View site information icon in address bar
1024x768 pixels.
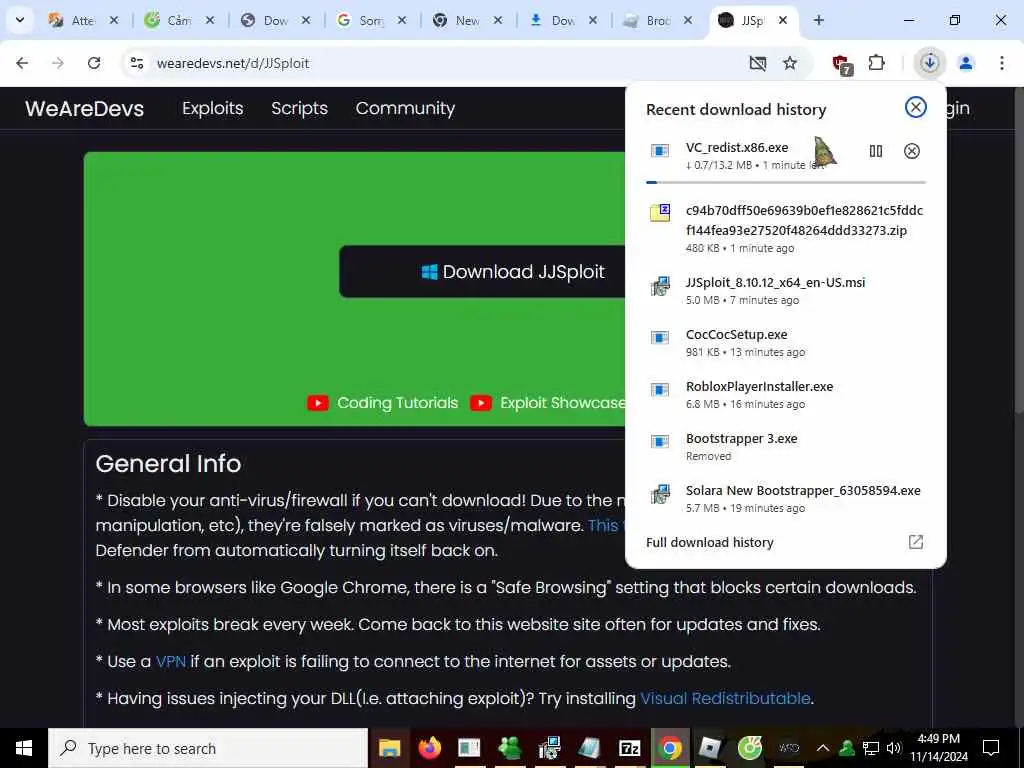[136, 63]
